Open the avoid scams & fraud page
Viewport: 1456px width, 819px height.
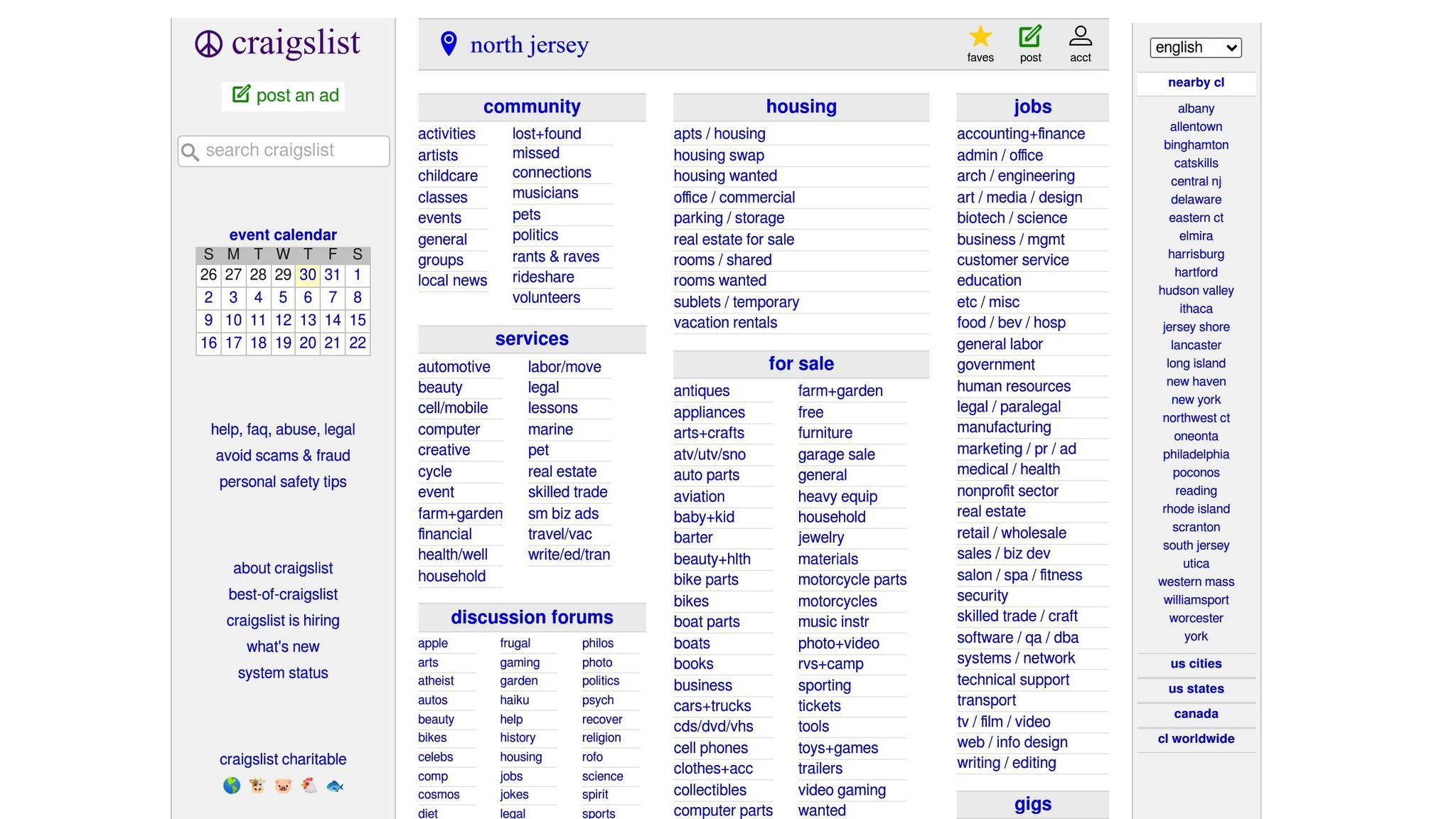point(282,456)
